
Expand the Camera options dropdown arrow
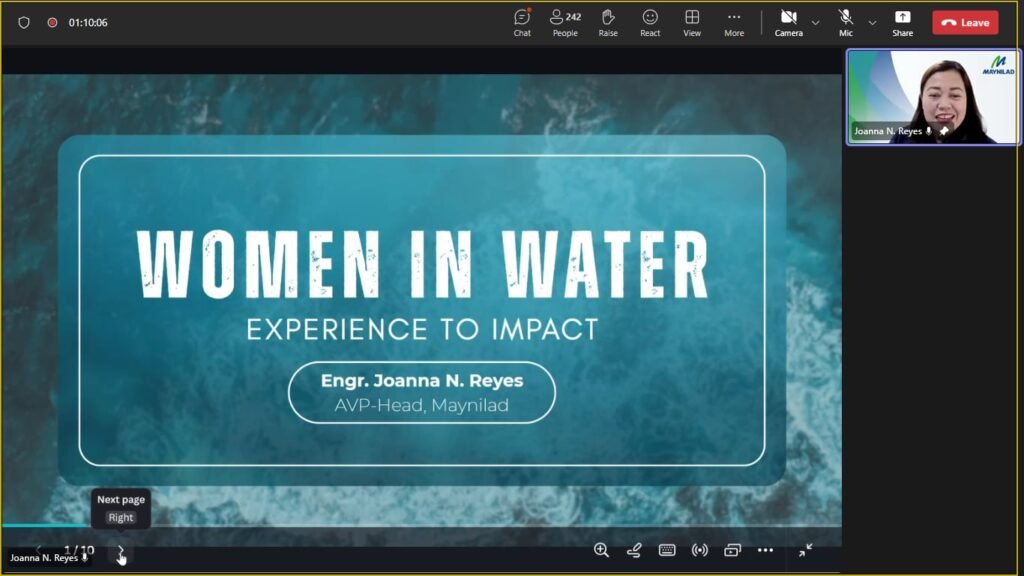(x=815, y=22)
